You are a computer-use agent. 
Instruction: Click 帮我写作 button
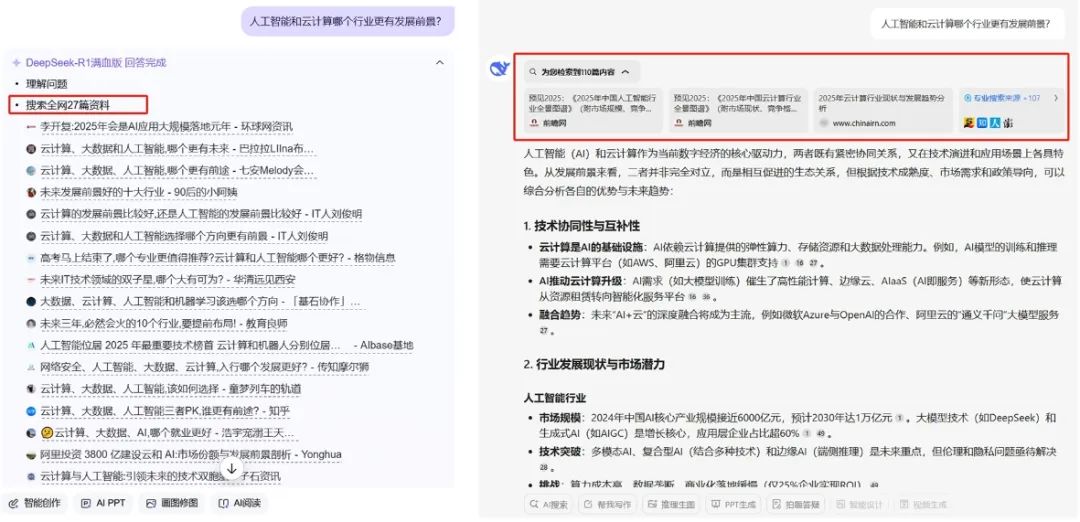click(607, 505)
